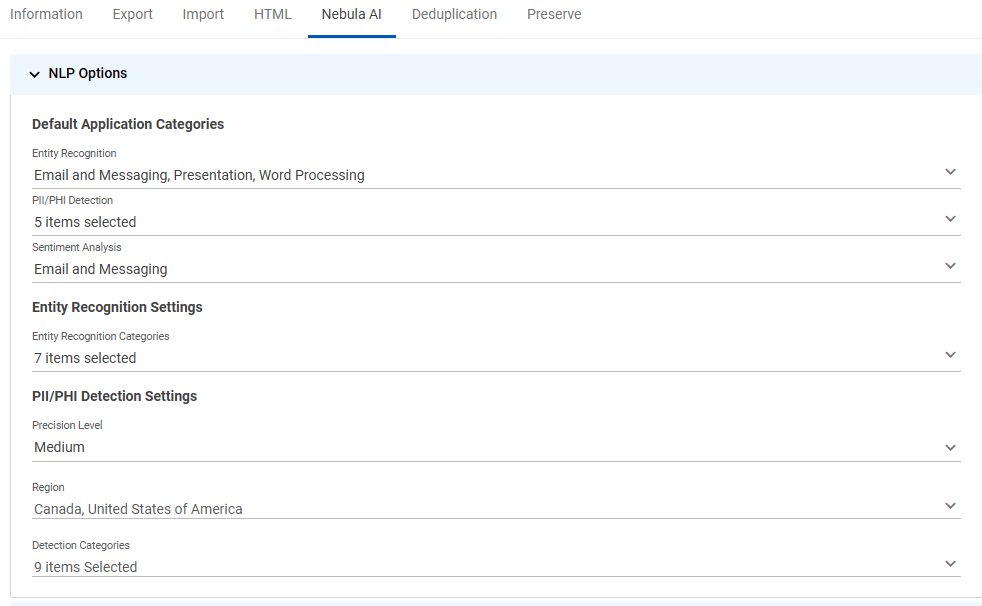Click the NLP Options section header
Image resolution: width=982 pixels, height=606 pixels.
click(x=496, y=74)
